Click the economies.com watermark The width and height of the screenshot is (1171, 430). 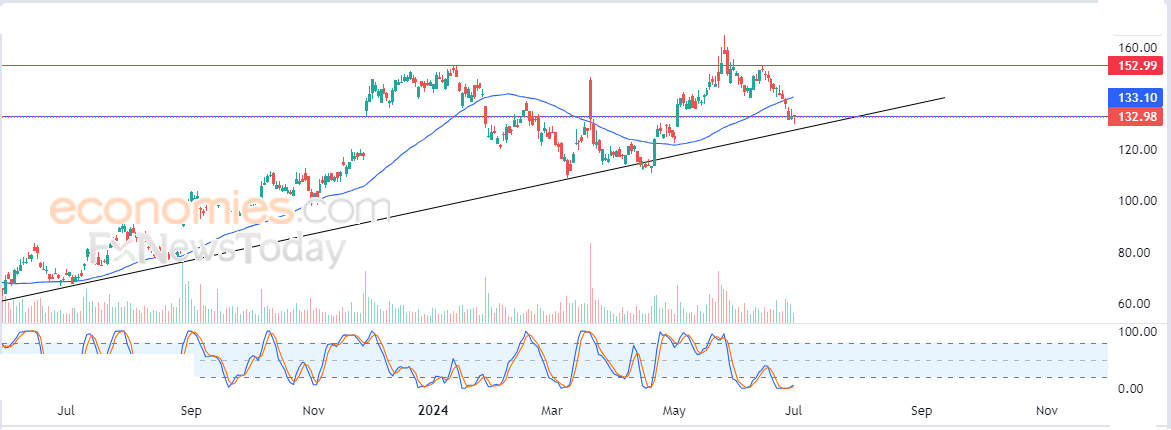tap(220, 209)
